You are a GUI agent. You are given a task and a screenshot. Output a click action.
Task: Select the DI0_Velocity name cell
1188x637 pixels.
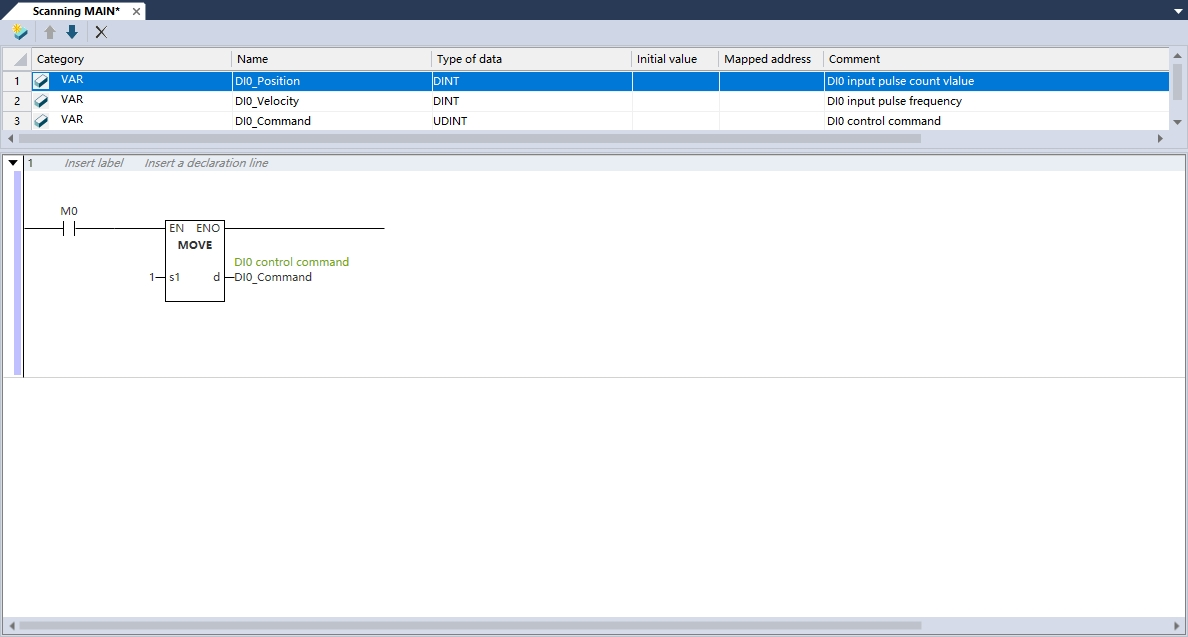click(332, 101)
